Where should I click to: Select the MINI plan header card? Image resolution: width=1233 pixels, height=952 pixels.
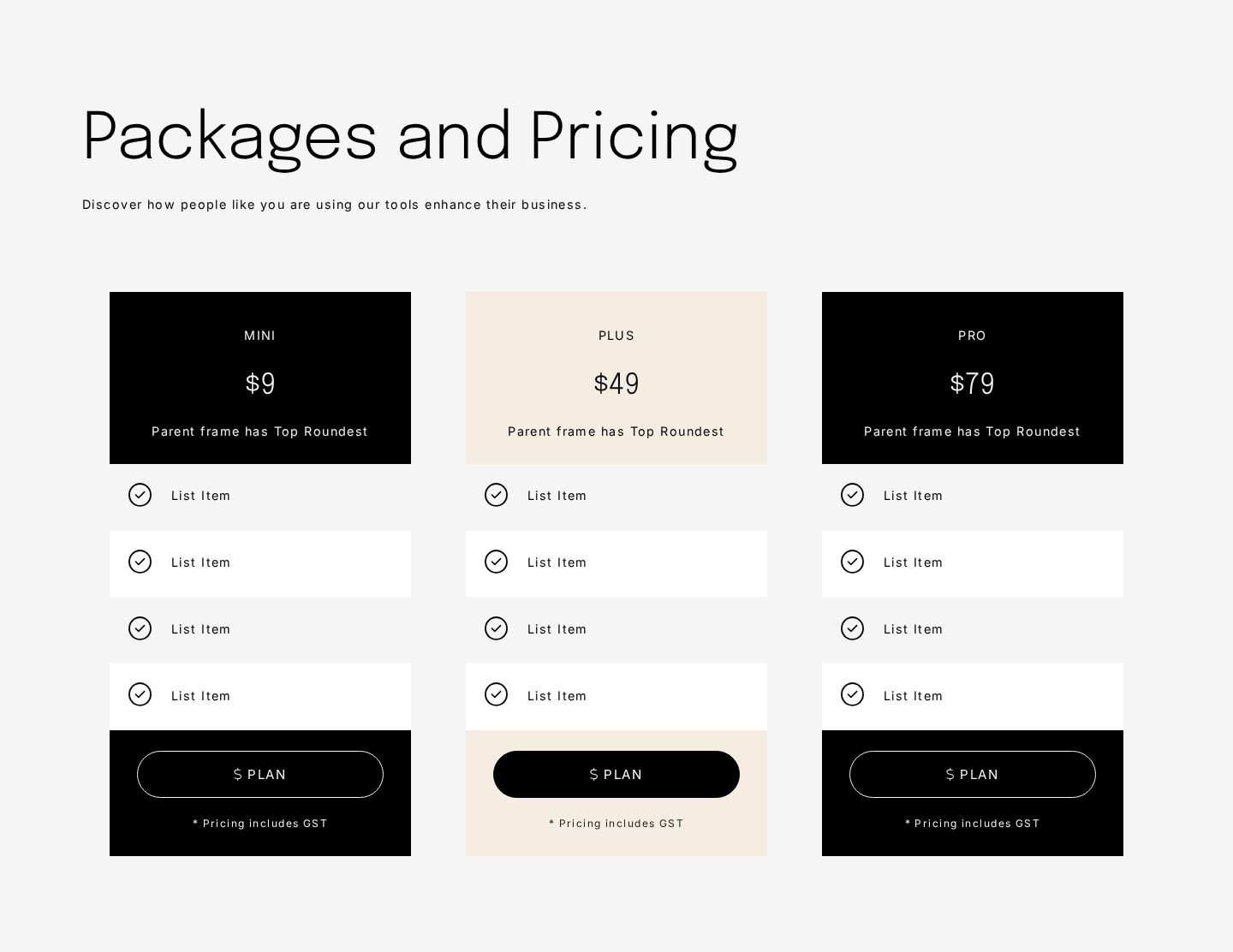[x=260, y=378]
